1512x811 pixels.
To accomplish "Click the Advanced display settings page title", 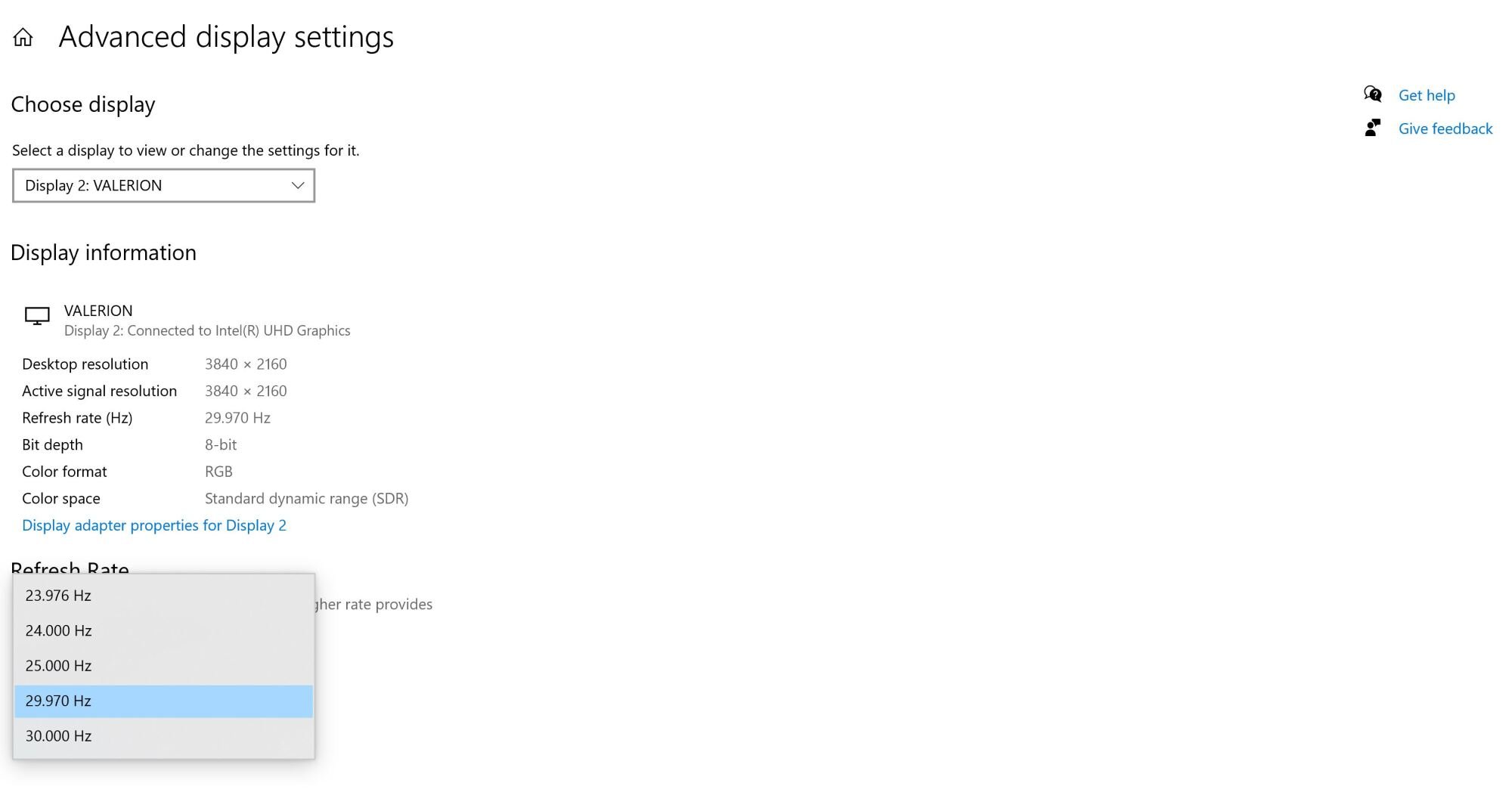I will (225, 36).
